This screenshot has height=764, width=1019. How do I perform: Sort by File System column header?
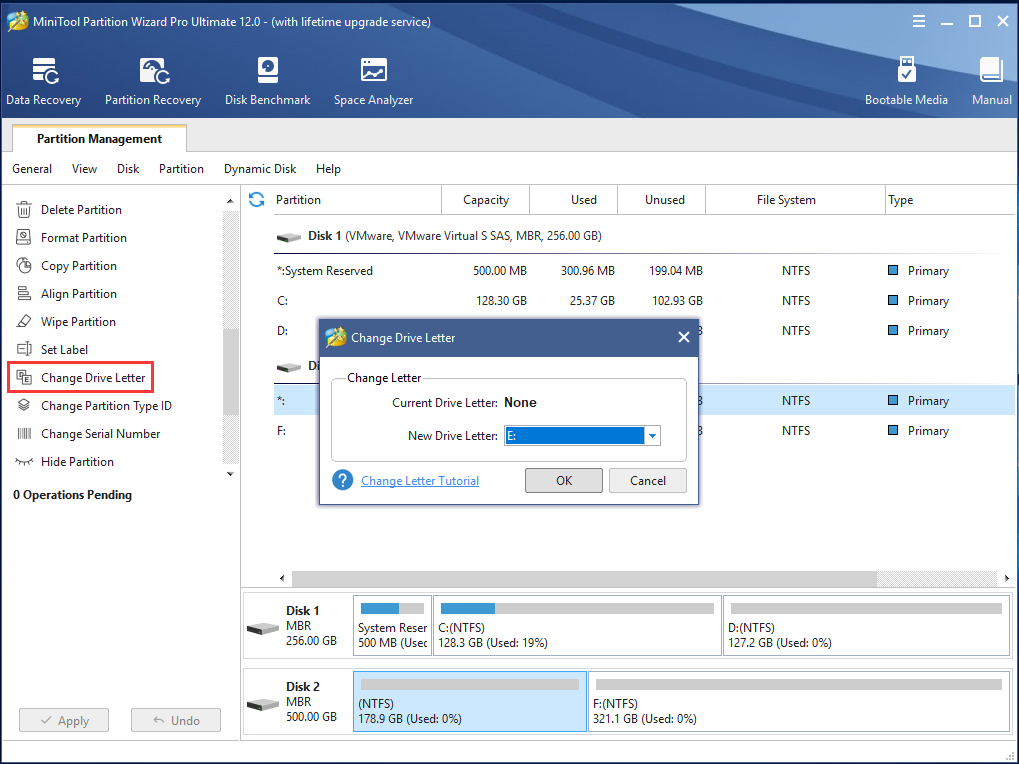click(x=795, y=199)
